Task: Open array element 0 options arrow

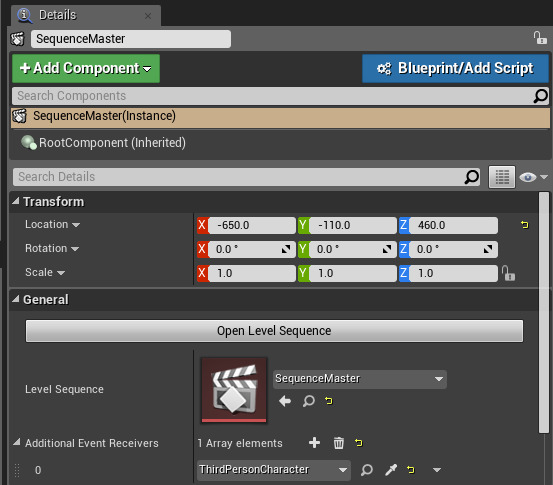Action: 437,470
